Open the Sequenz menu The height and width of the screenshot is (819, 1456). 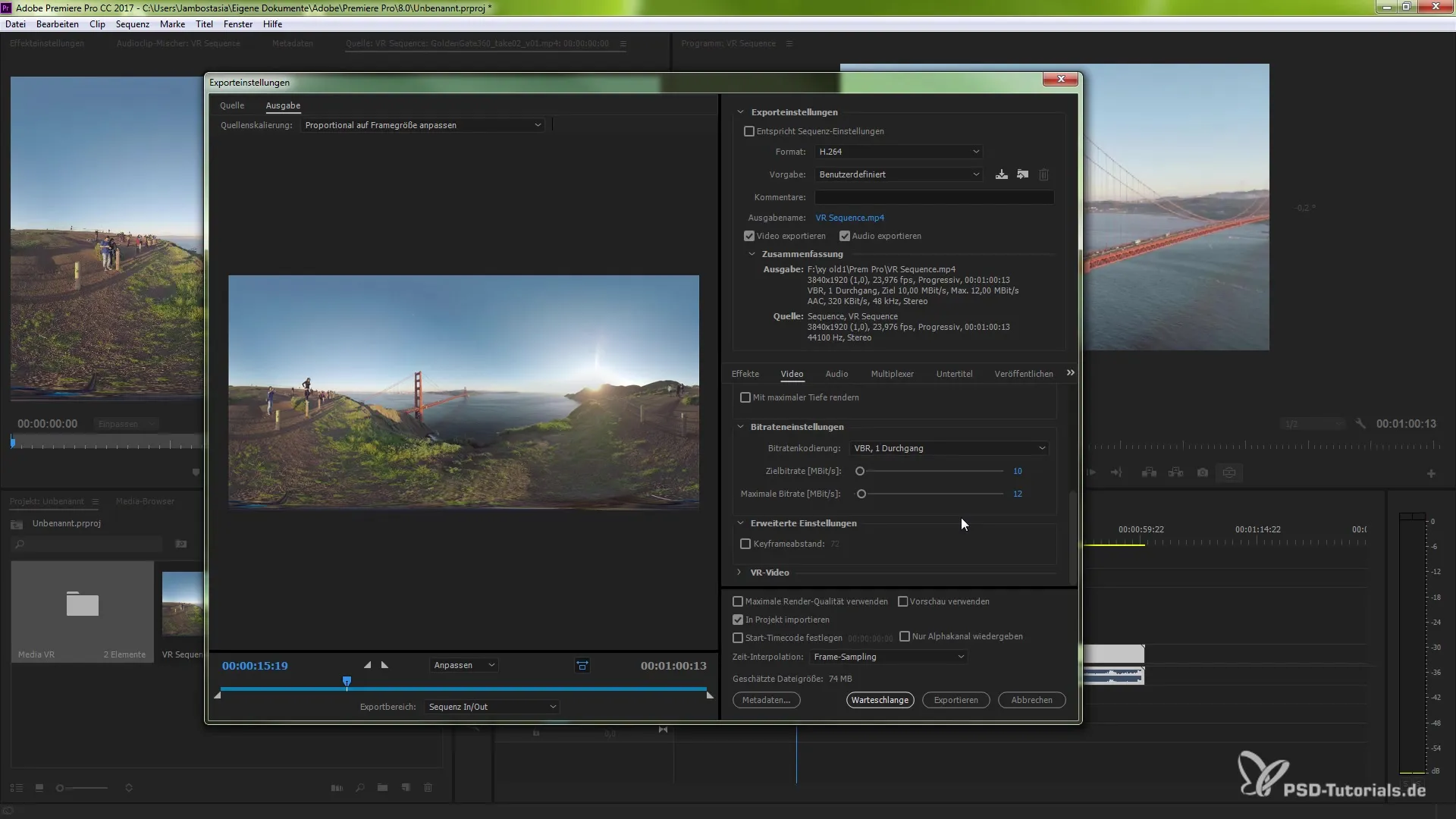point(133,24)
